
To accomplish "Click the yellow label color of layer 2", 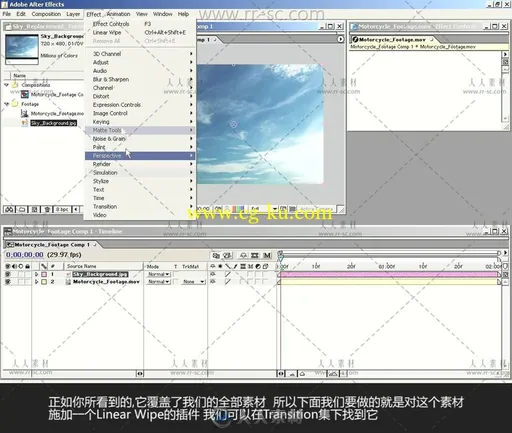I will coord(44,282).
